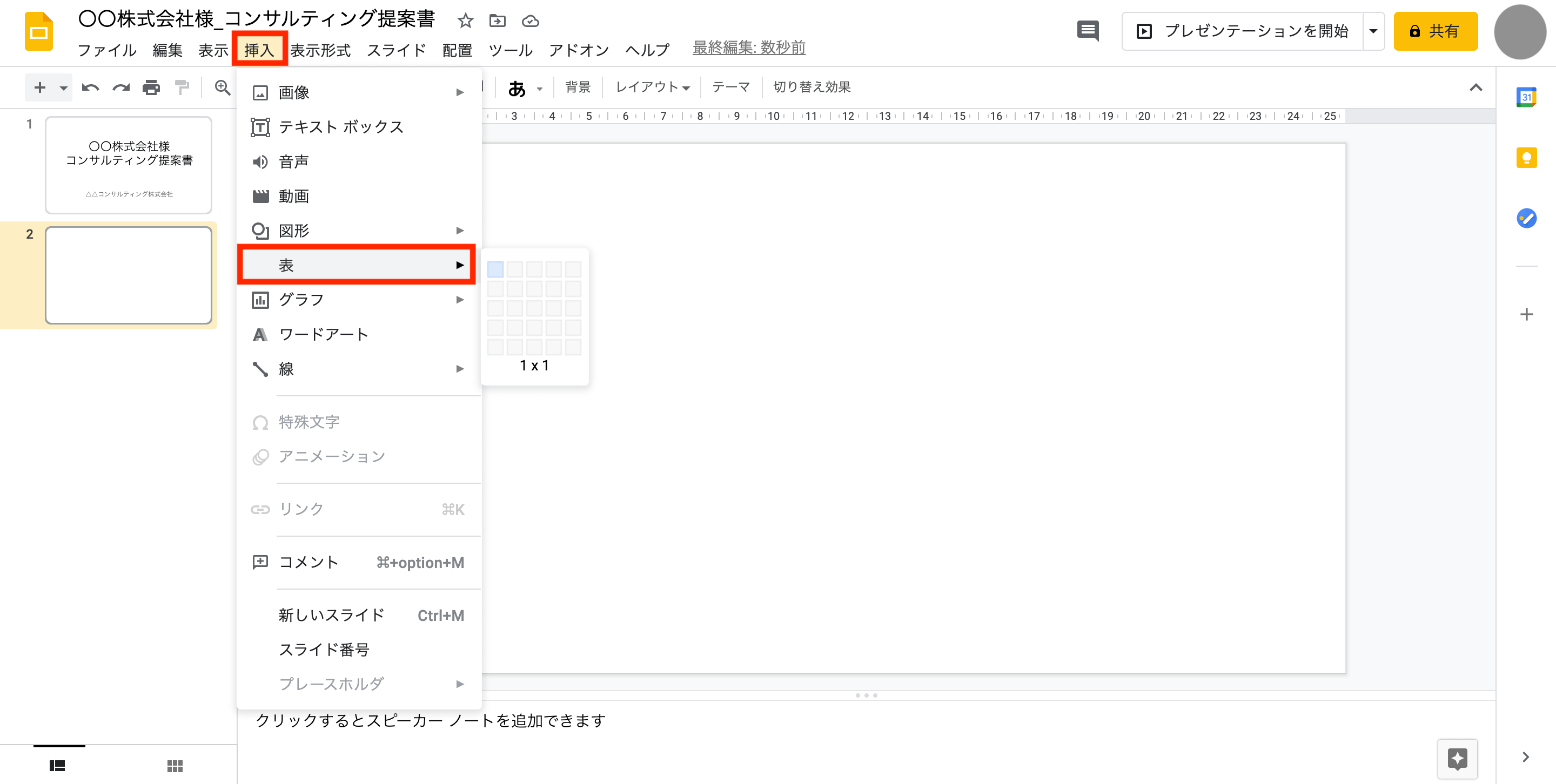The image size is (1556, 784).
Task: Open Google Calendar side panel
Action: tap(1526, 97)
